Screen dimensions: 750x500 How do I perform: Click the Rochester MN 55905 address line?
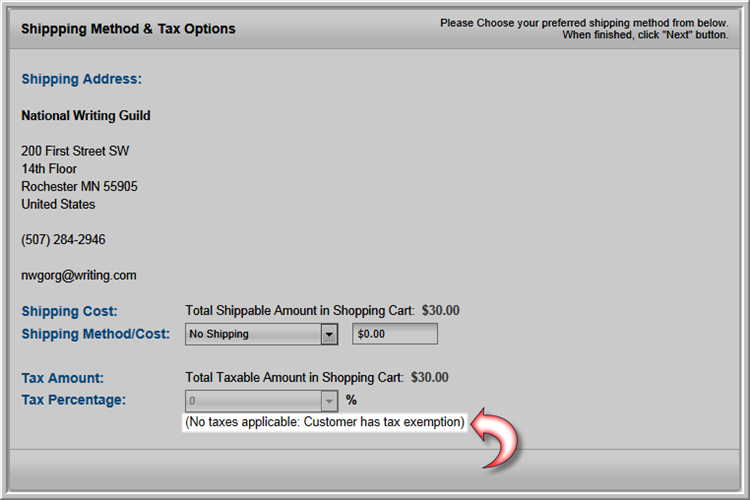[x=79, y=187]
